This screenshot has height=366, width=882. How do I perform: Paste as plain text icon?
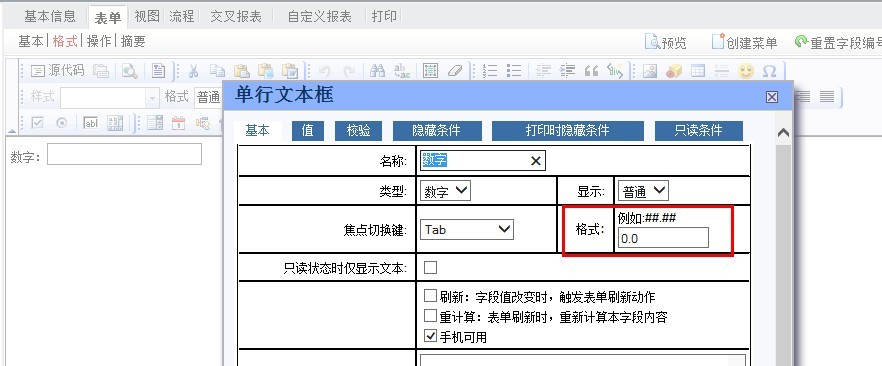pyautogui.click(x=266, y=71)
